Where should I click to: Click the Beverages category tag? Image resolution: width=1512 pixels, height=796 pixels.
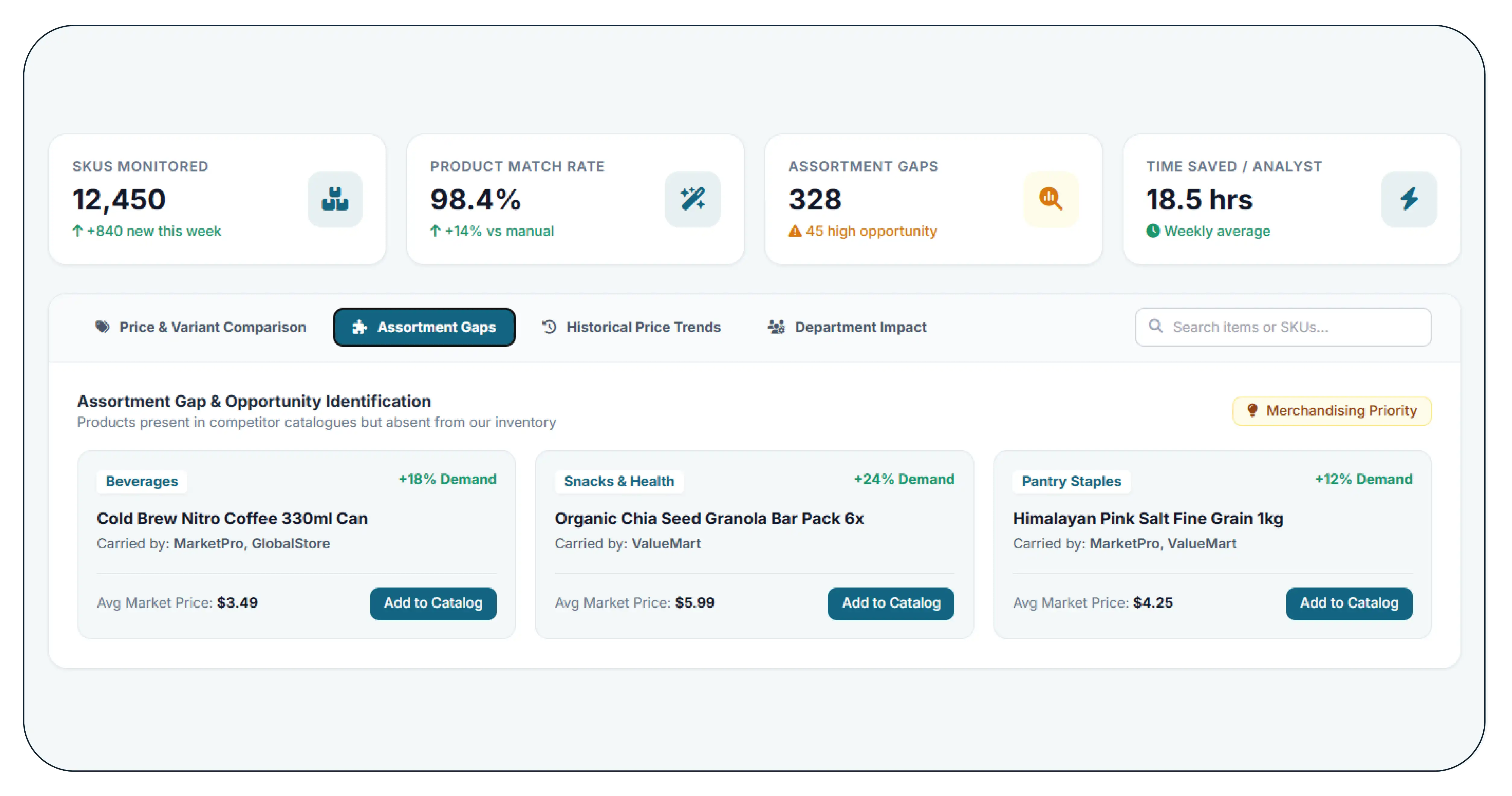coord(141,481)
